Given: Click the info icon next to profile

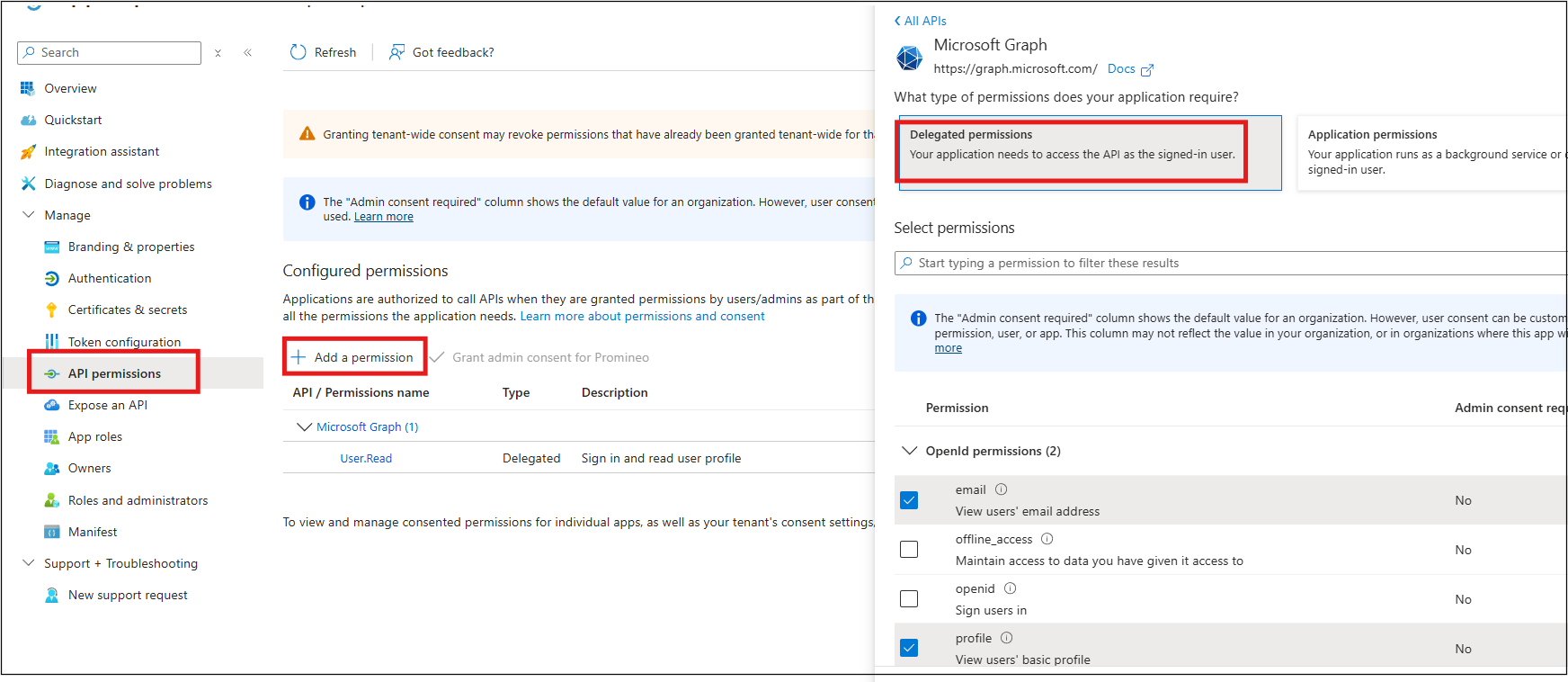Looking at the screenshot, I should point(1006,638).
